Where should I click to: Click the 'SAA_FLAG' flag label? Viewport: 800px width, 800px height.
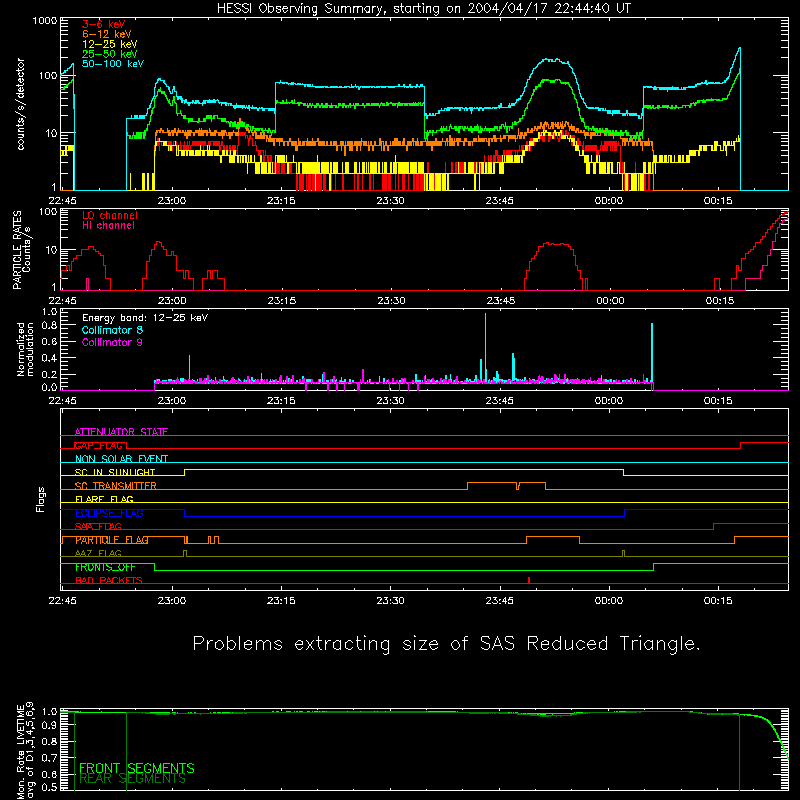(98, 527)
